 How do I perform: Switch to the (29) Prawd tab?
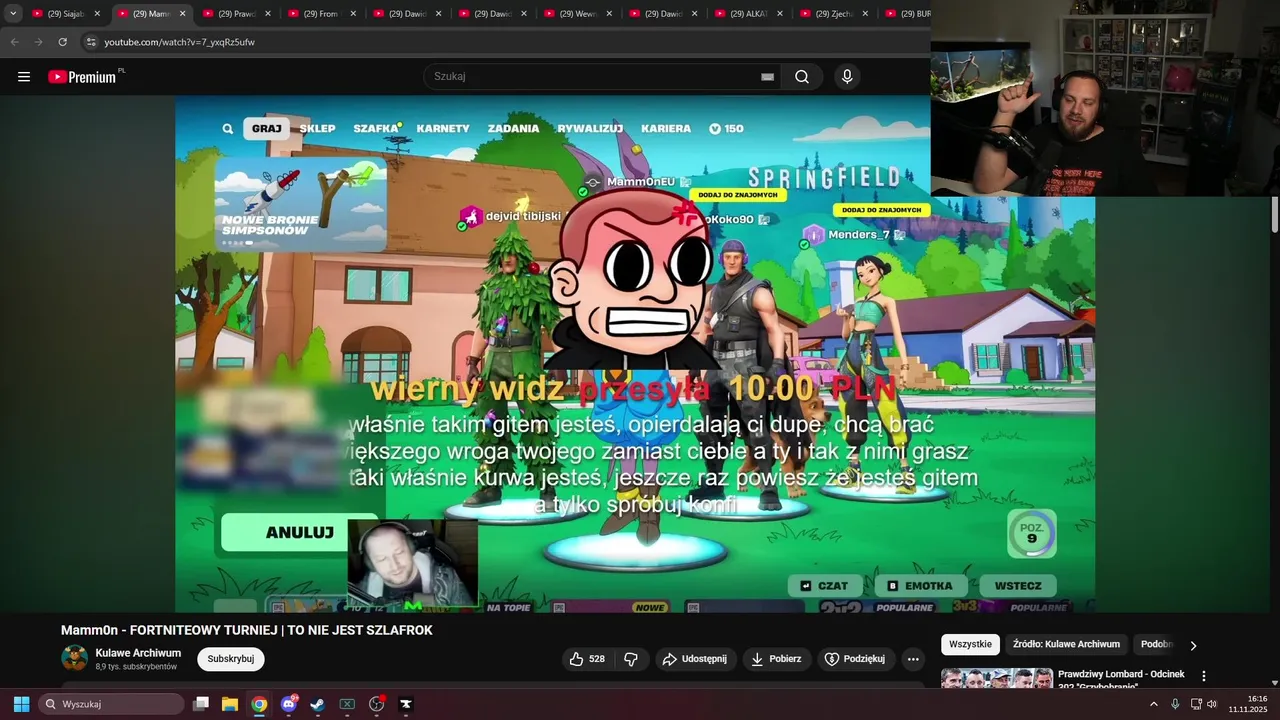pyautogui.click(x=236, y=14)
